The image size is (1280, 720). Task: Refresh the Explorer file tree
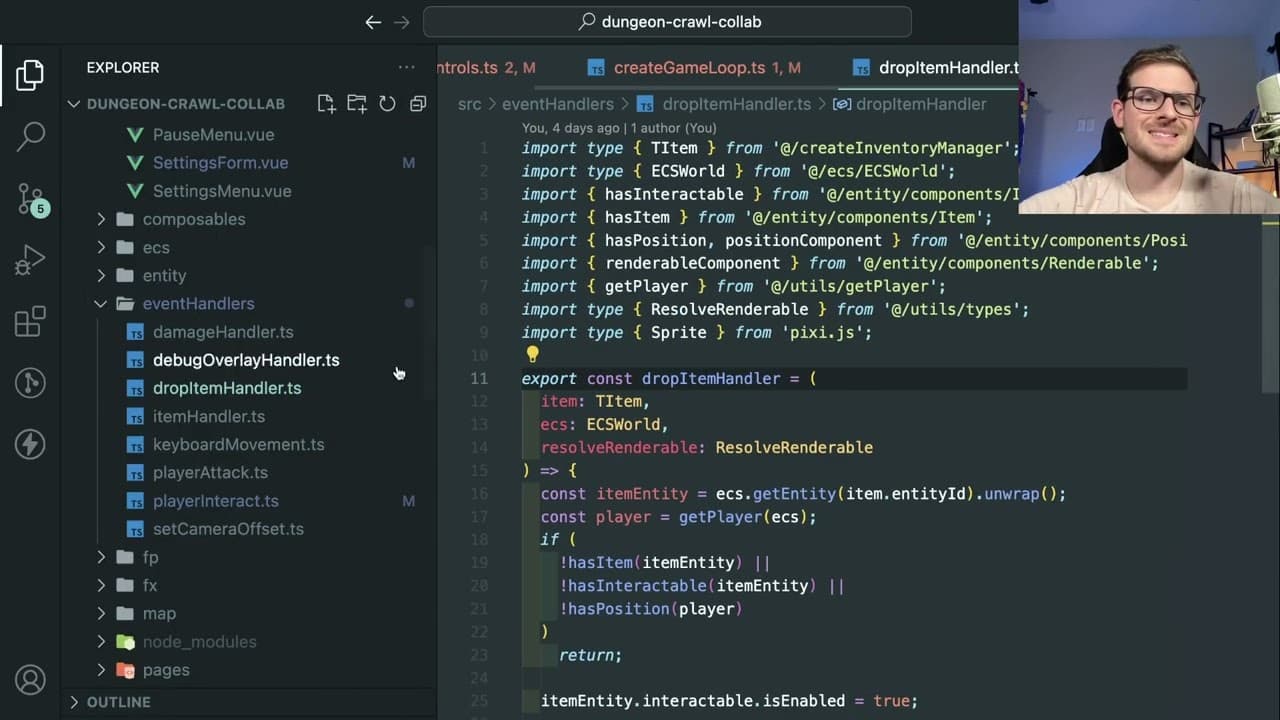pyautogui.click(x=387, y=104)
